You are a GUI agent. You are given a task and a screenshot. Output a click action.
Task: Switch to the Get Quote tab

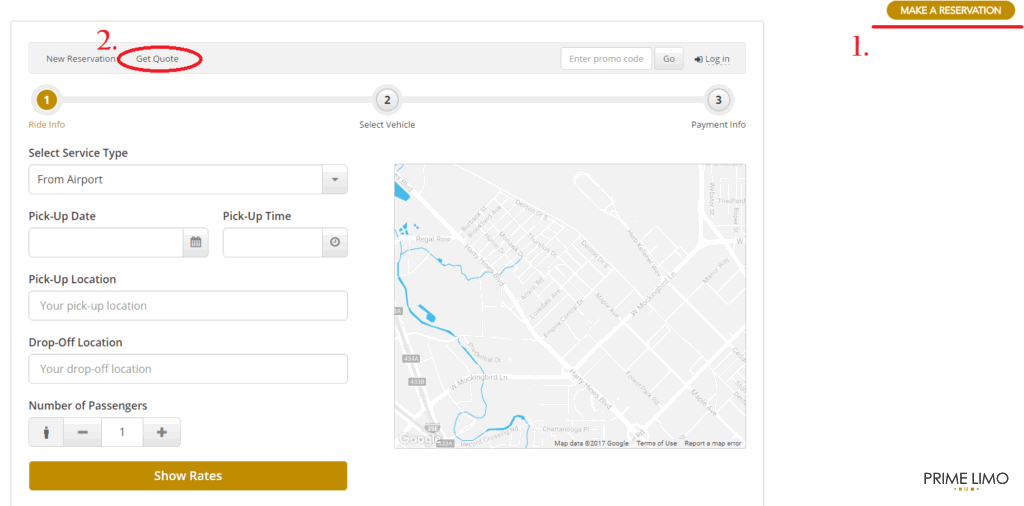pyautogui.click(x=158, y=59)
